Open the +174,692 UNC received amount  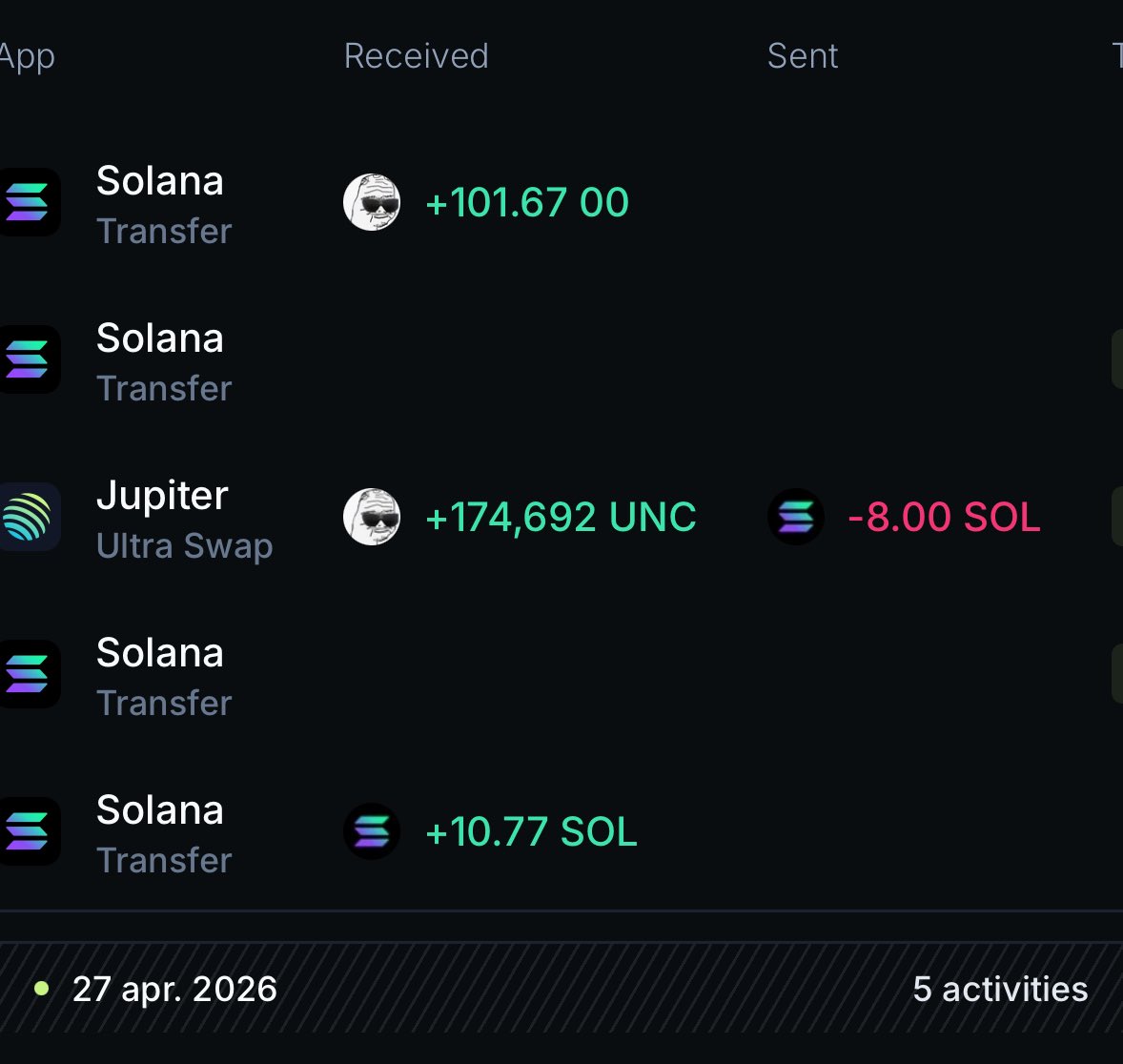coord(561,518)
